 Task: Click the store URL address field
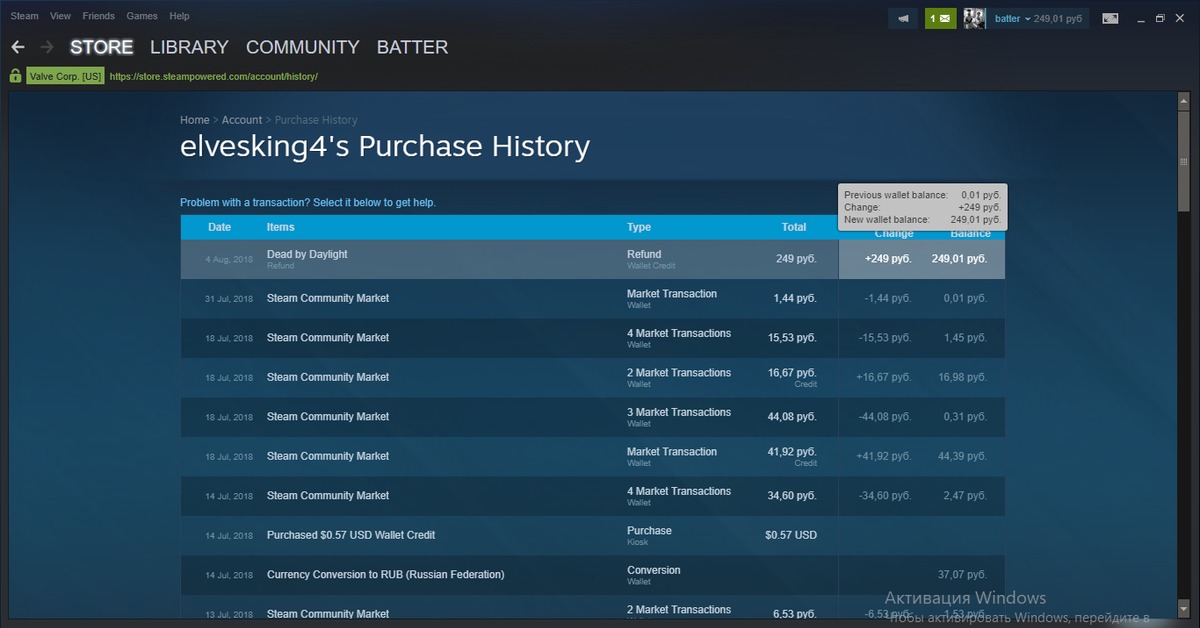click(x=214, y=76)
